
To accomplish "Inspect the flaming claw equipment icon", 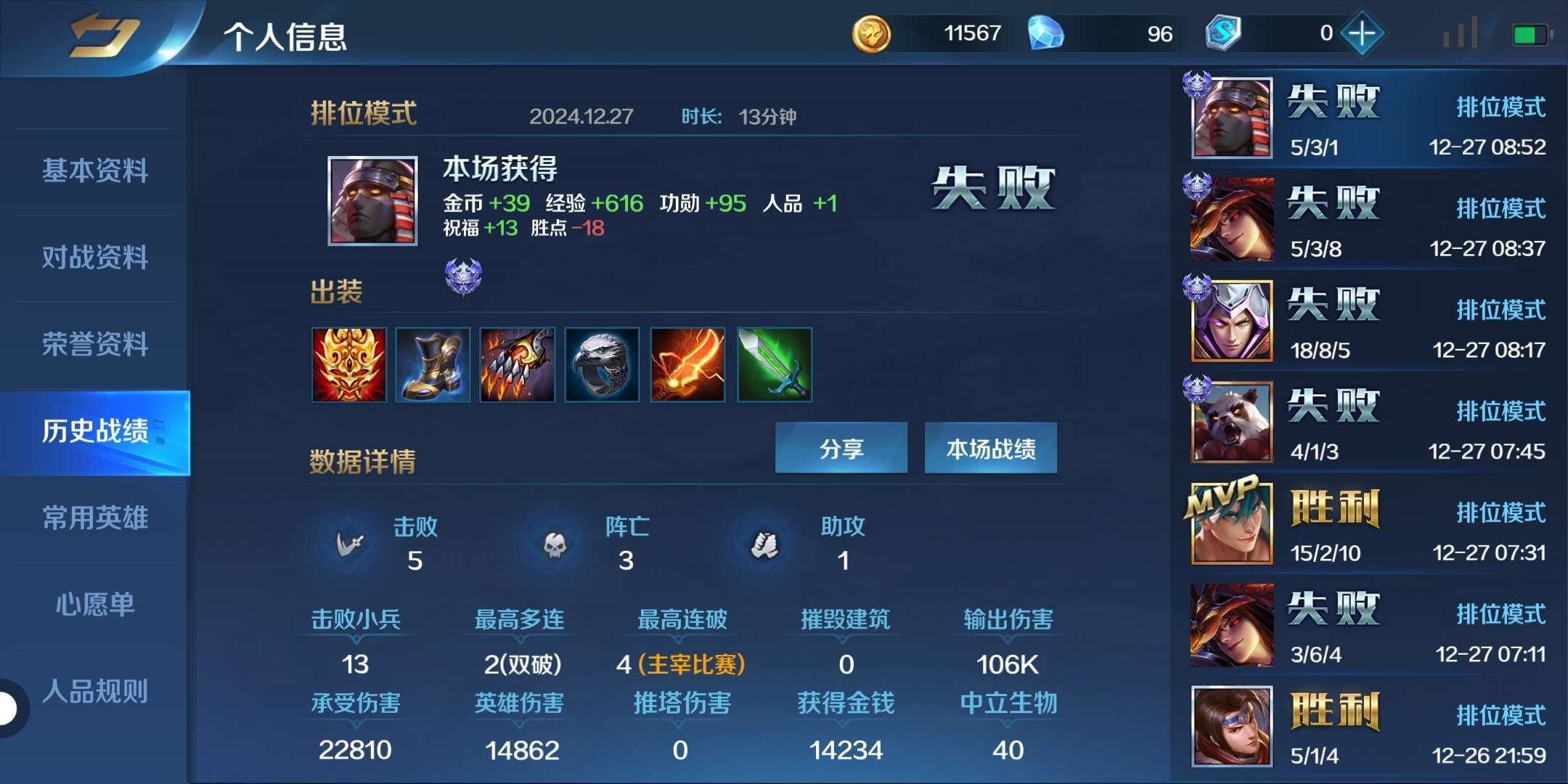I will point(518,364).
